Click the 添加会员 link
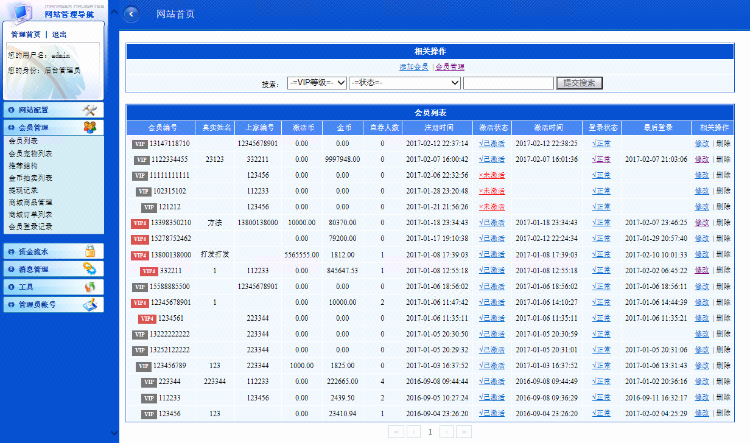The image size is (750, 443). pyautogui.click(x=414, y=66)
